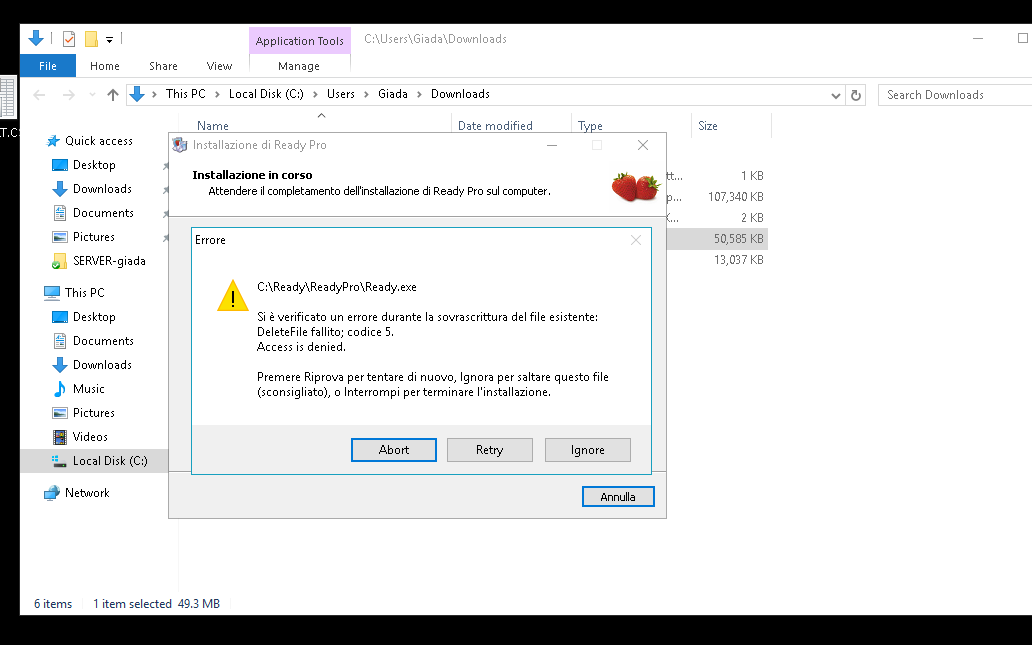Open Documents under Quick access
The image size is (1032, 645).
[x=103, y=213]
